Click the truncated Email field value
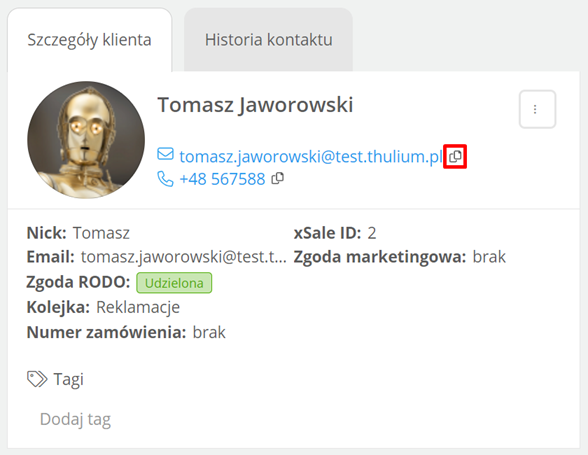Image resolution: width=588 pixels, height=455 pixels. point(184,257)
